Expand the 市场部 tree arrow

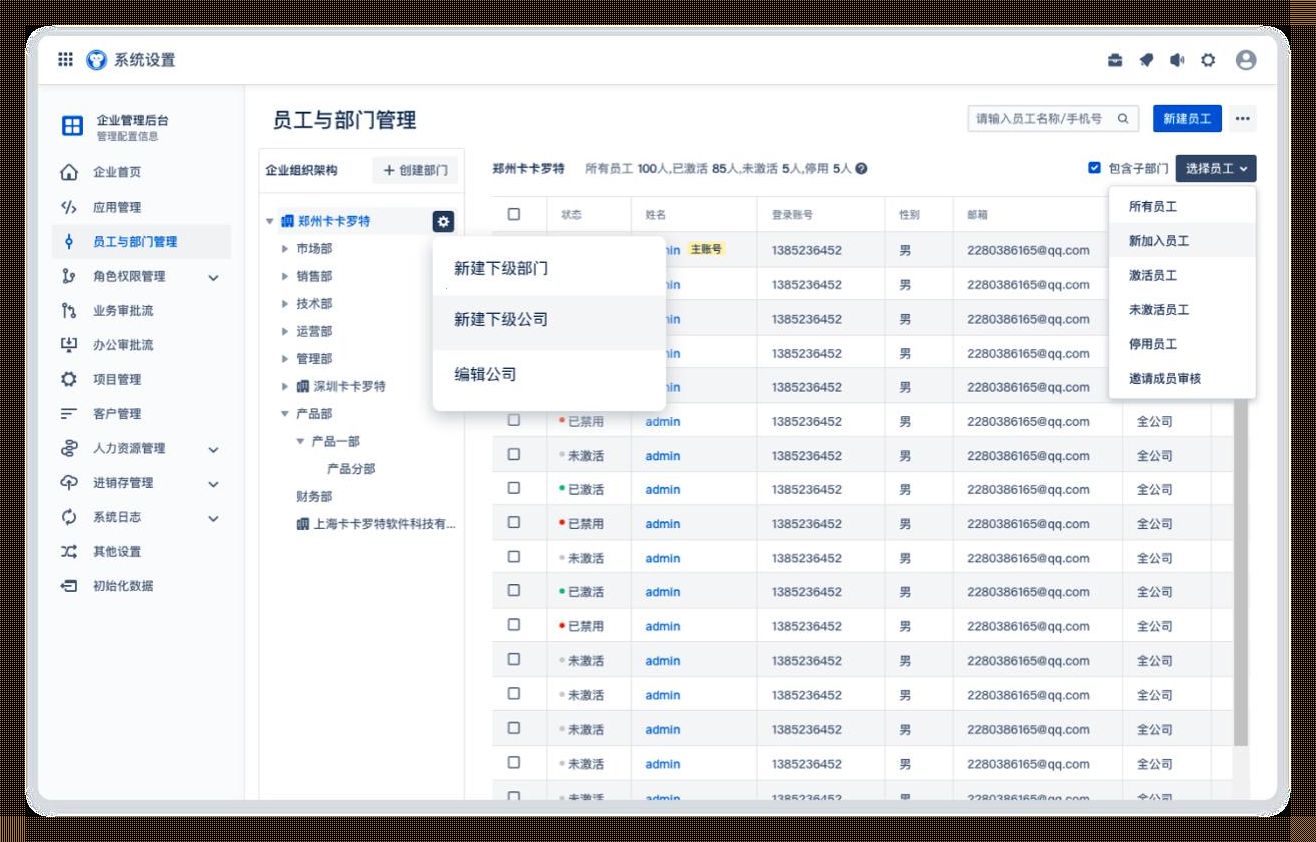(285, 249)
